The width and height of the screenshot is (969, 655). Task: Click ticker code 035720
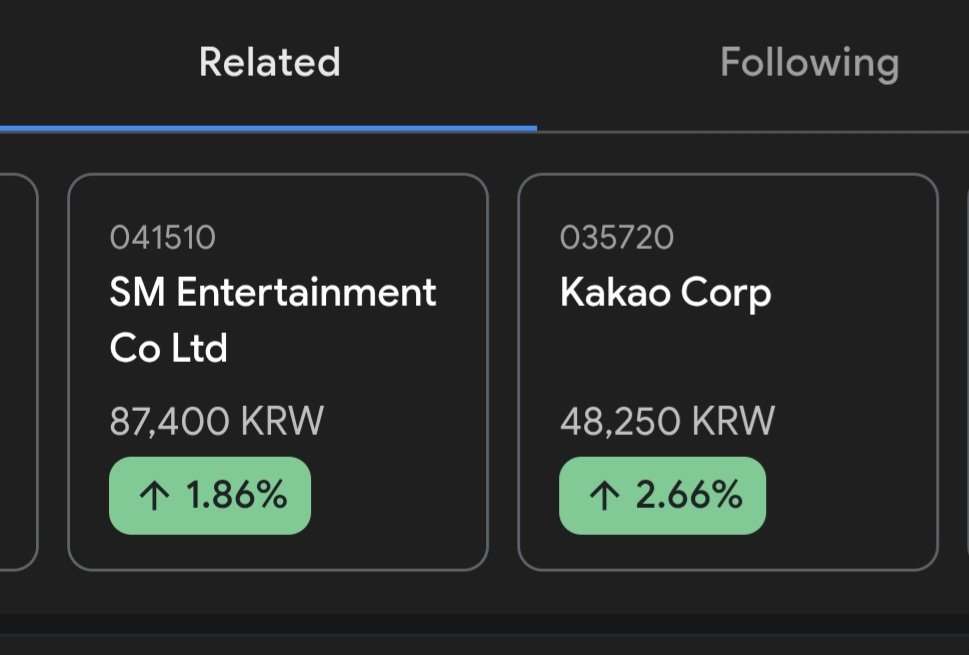coord(617,238)
